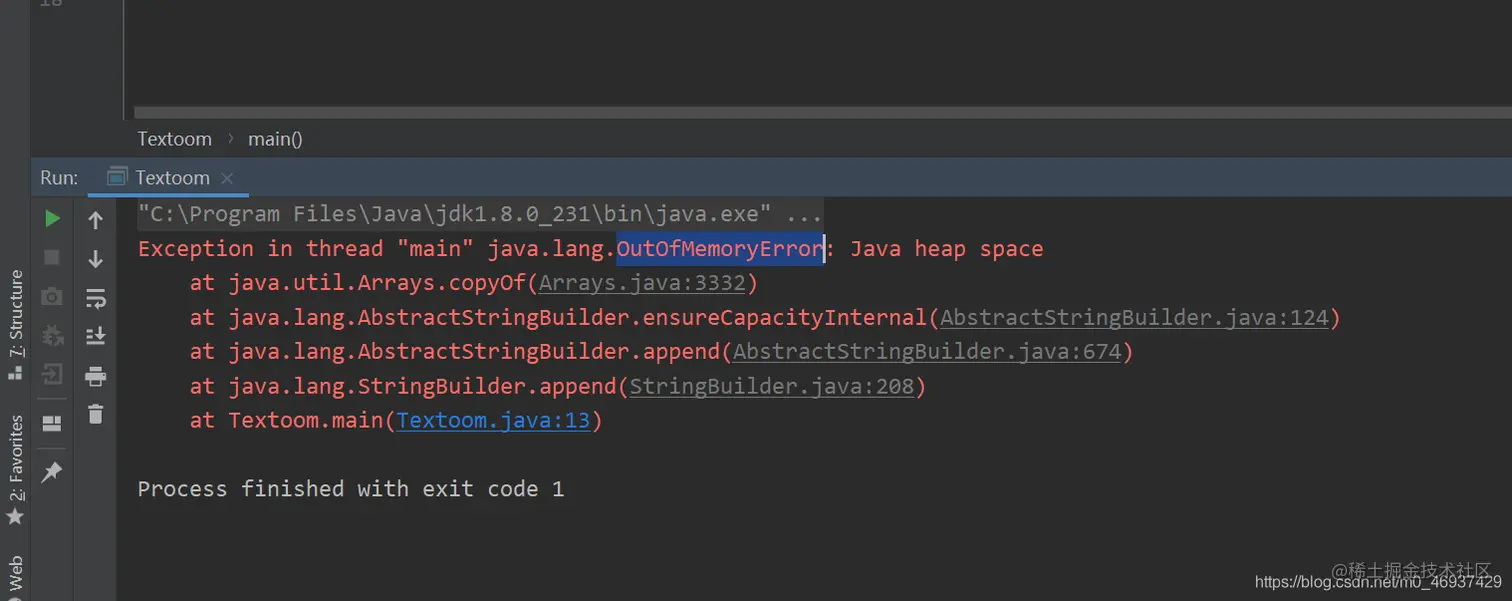
Task: Click 'Process finished with exit code 1'
Action: (x=351, y=489)
